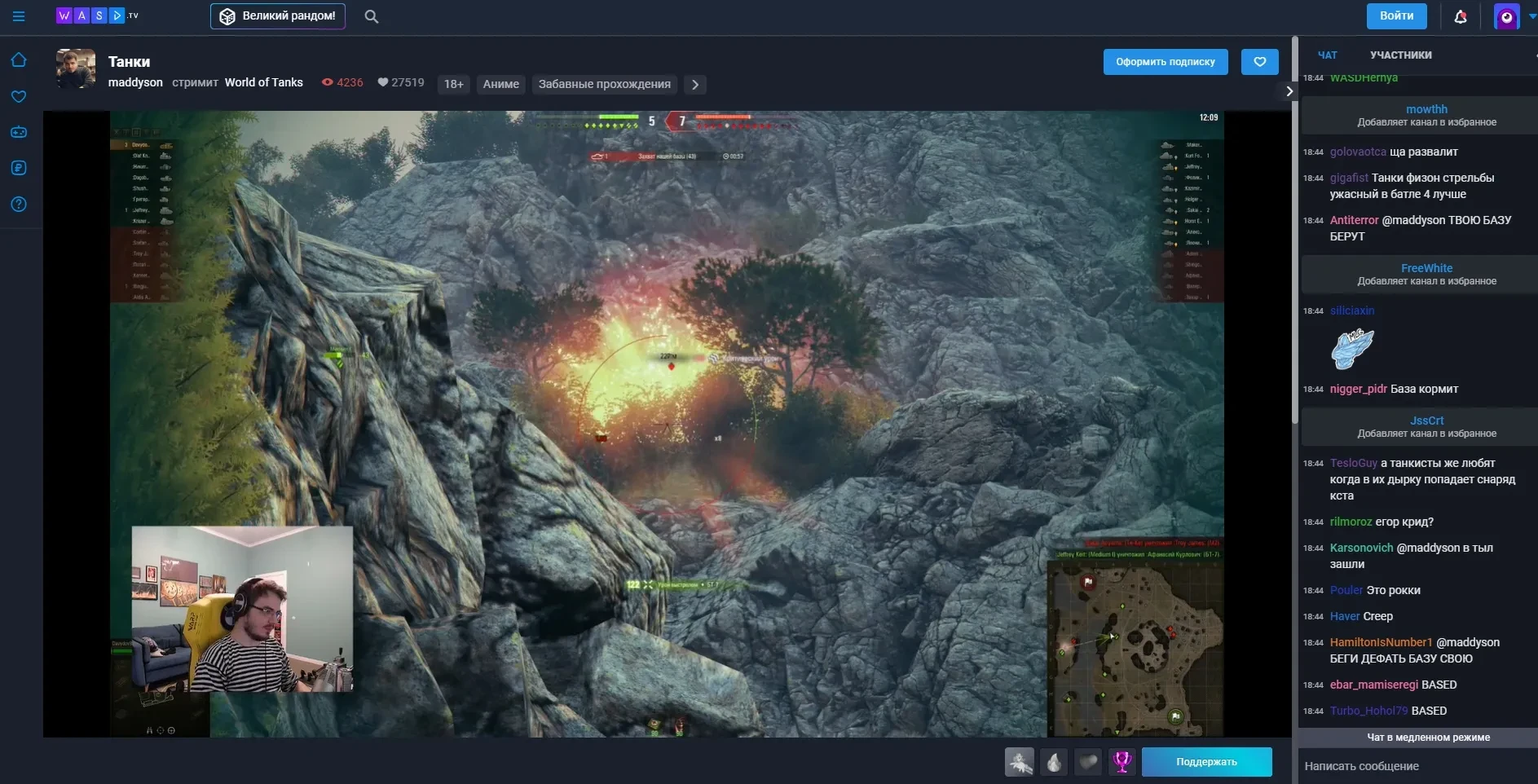Open the hamburger menu in the top bar
Viewport: 1538px width, 784px height.
coord(19,16)
